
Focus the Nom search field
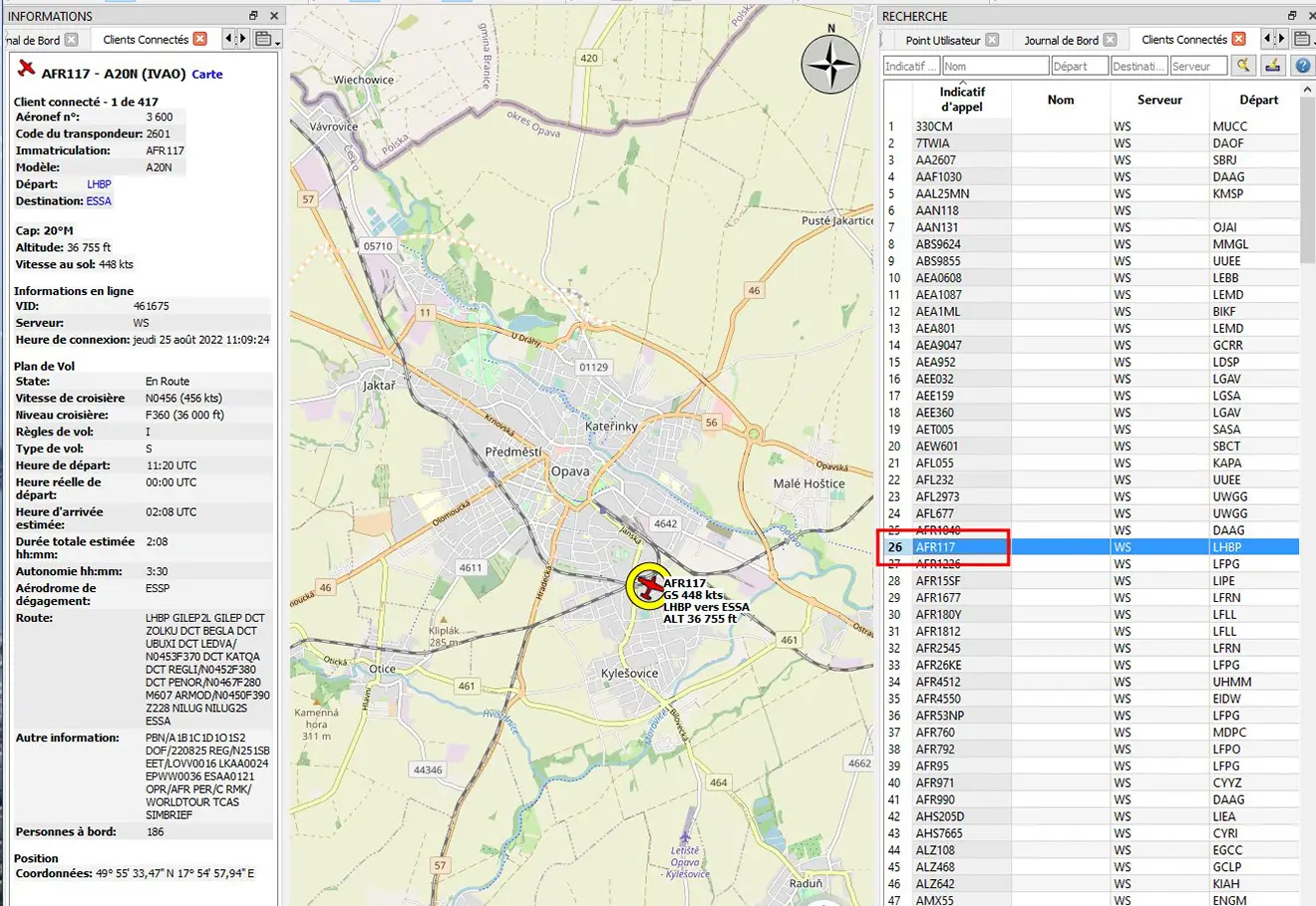click(x=995, y=66)
